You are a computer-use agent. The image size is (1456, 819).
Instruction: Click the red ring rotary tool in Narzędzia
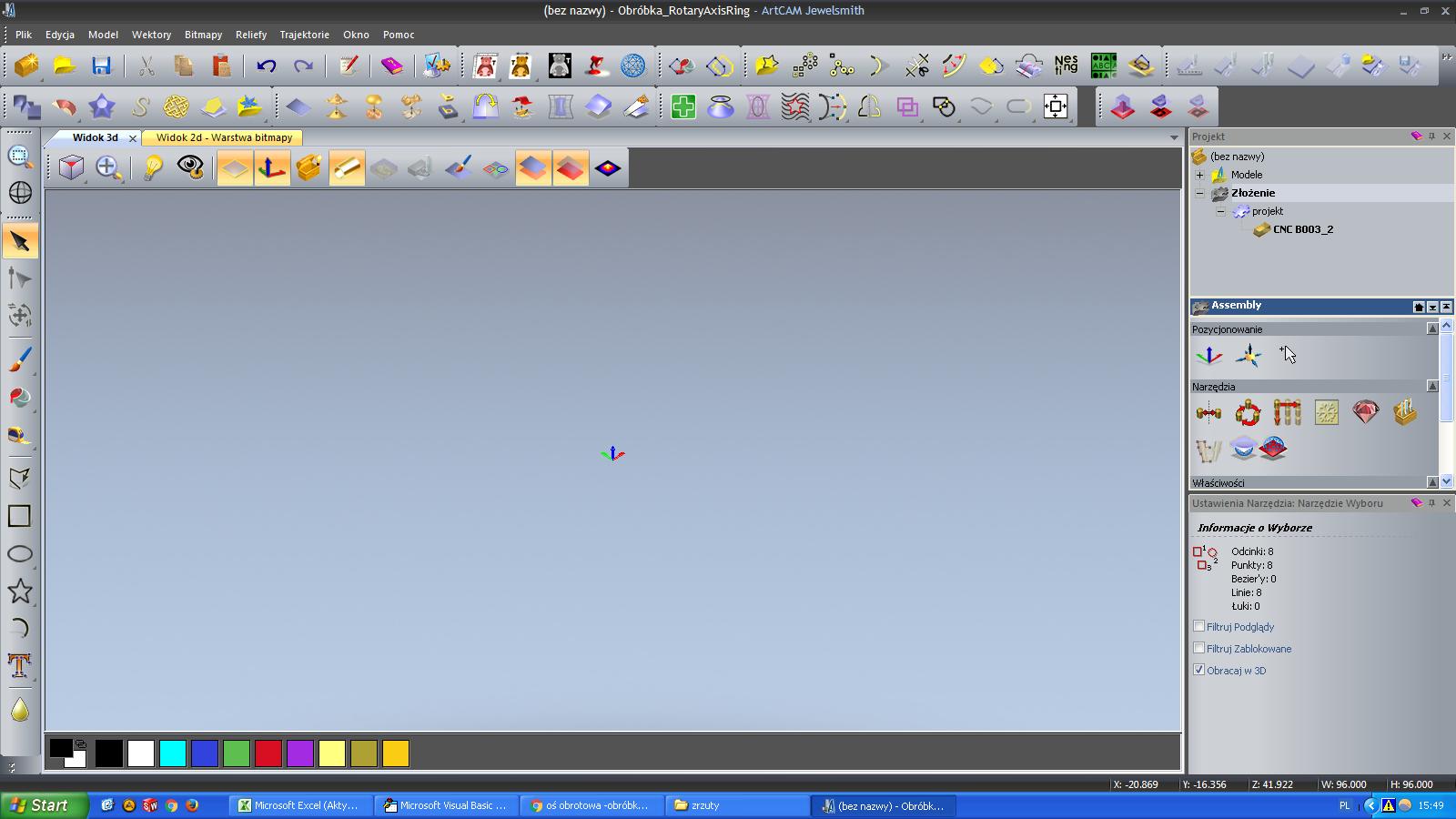pyautogui.click(x=1248, y=412)
